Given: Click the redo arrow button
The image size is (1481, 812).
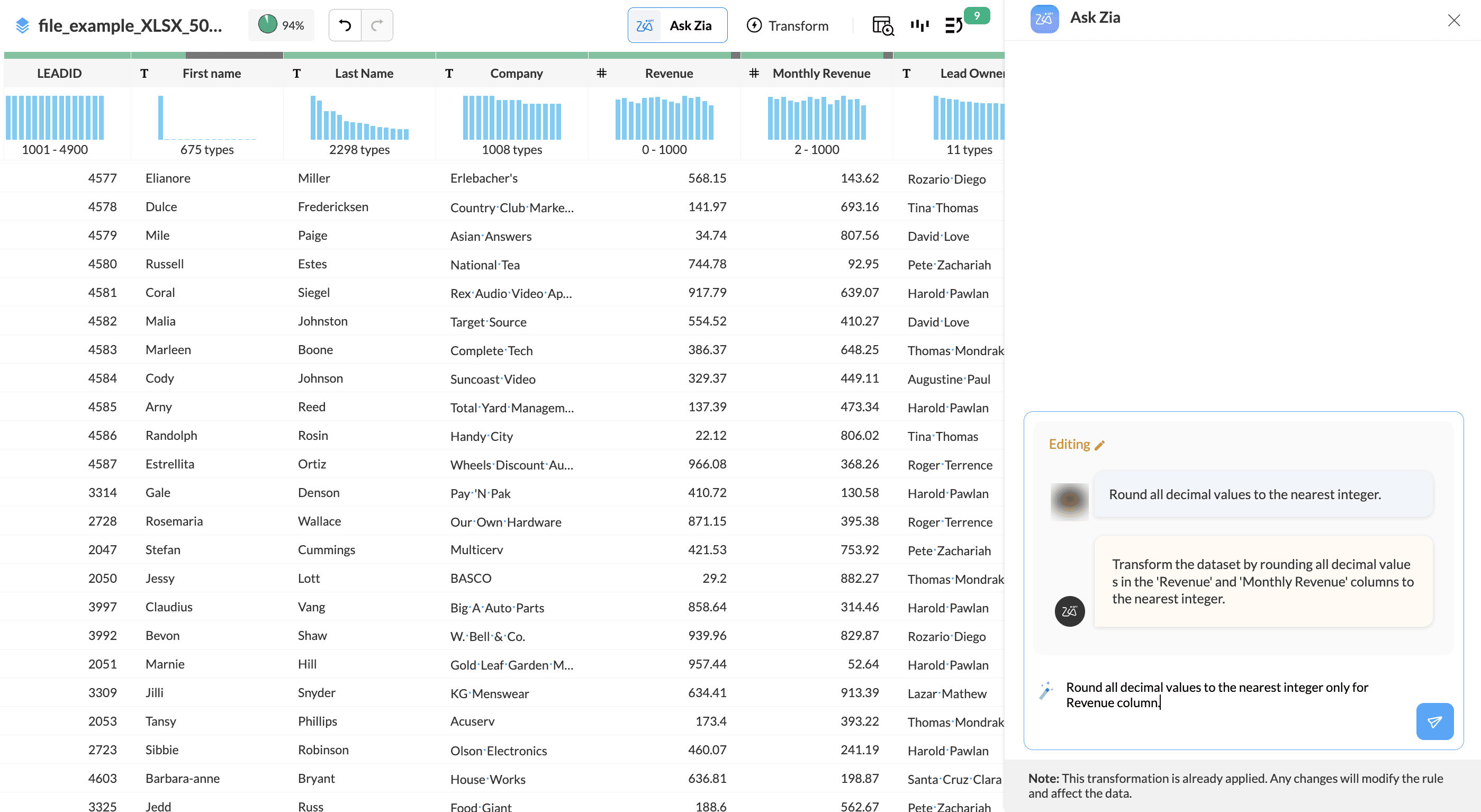Looking at the screenshot, I should [377, 25].
